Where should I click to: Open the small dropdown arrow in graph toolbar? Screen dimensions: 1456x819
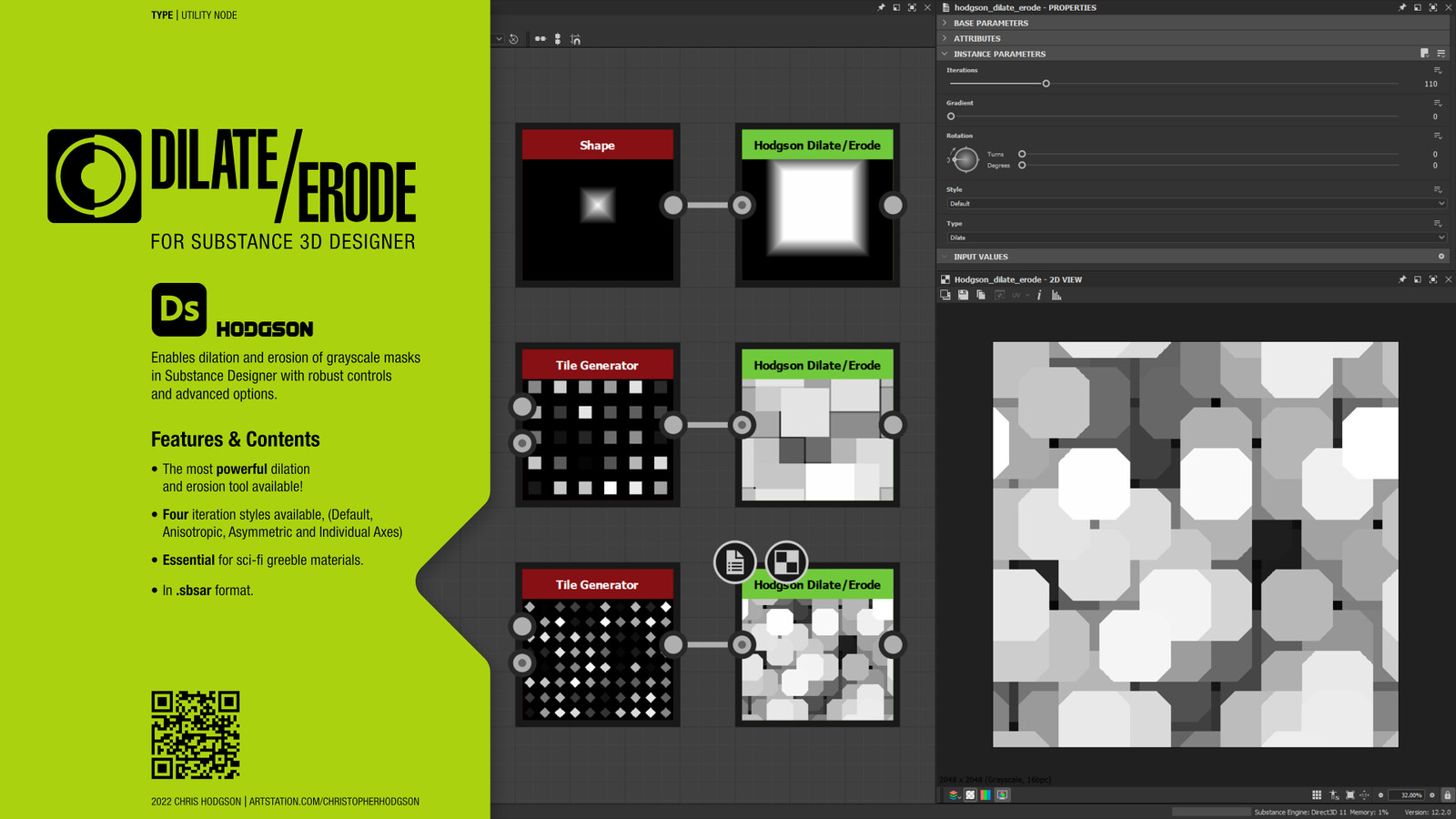(x=499, y=39)
